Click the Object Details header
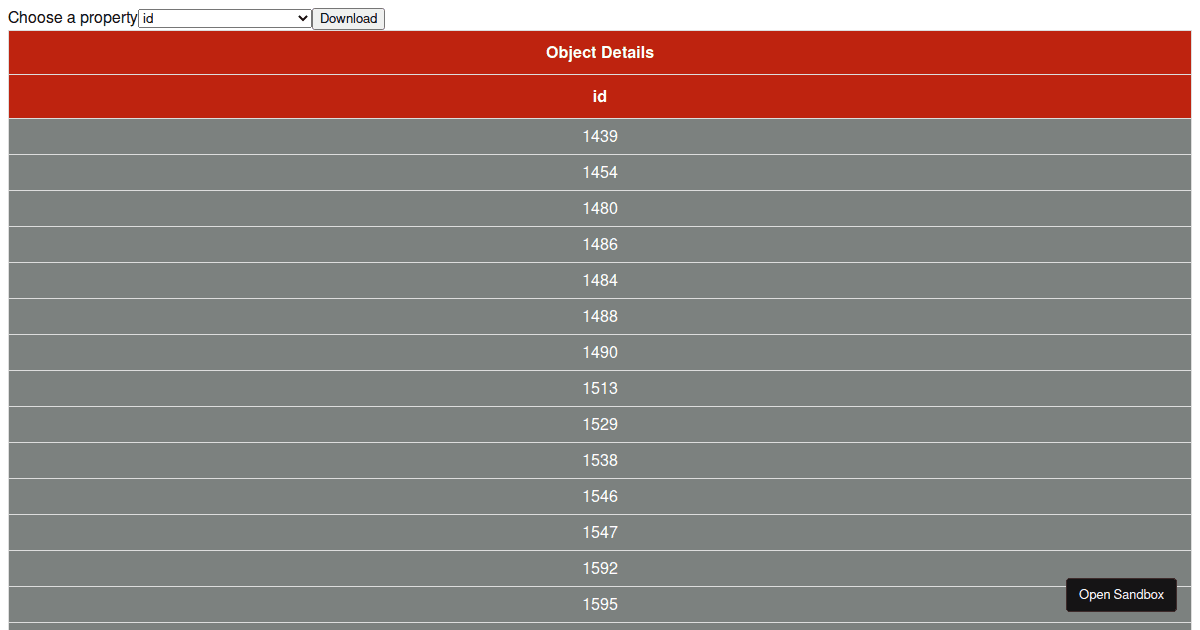Image resolution: width=1200 pixels, height=630 pixels. pos(599,52)
